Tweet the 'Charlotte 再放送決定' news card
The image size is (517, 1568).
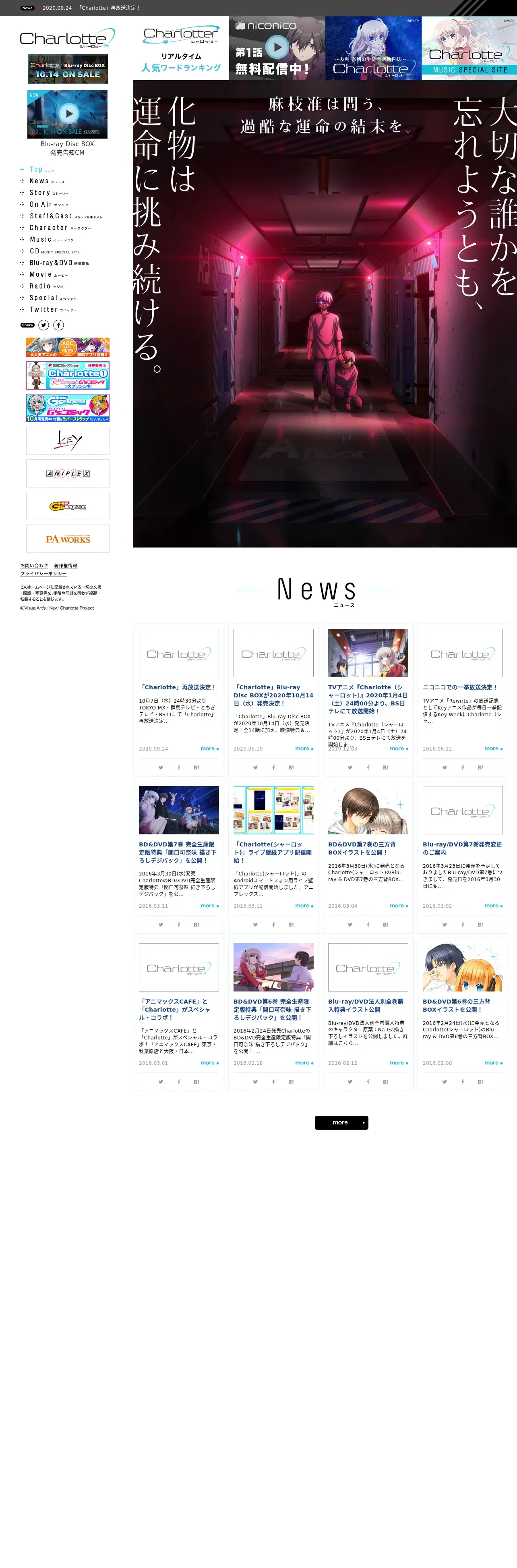tap(161, 767)
